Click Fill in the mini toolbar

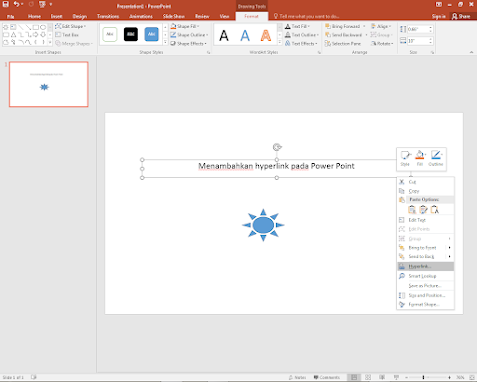(x=420, y=159)
